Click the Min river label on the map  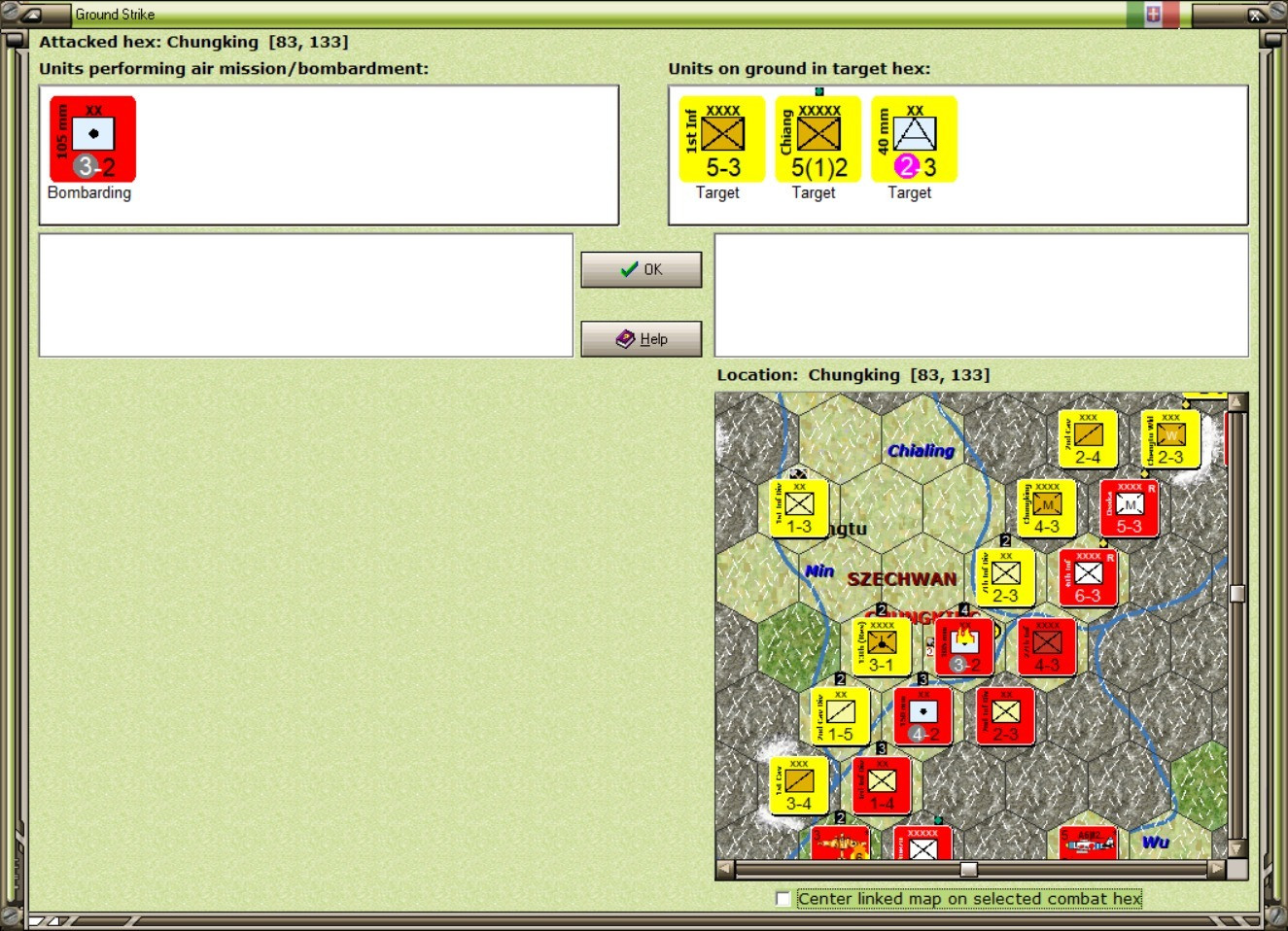(819, 571)
